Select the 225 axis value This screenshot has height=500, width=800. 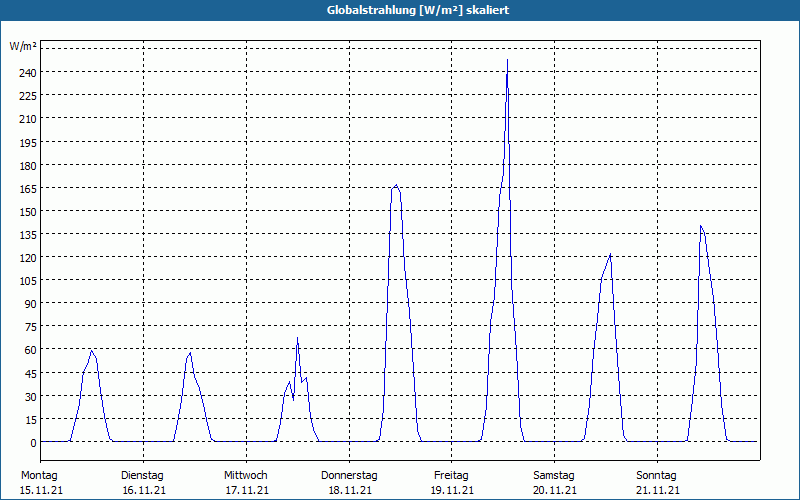coord(28,96)
